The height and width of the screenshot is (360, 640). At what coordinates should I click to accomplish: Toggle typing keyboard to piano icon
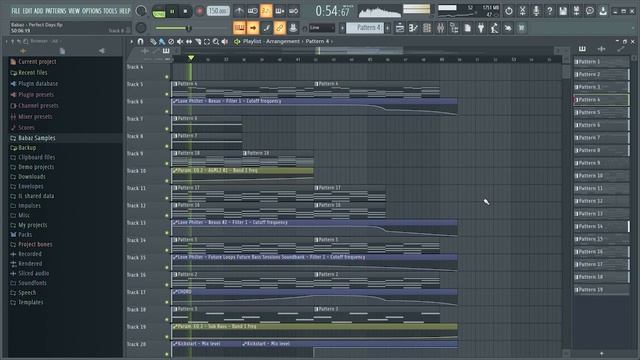pyautogui.click(x=239, y=28)
